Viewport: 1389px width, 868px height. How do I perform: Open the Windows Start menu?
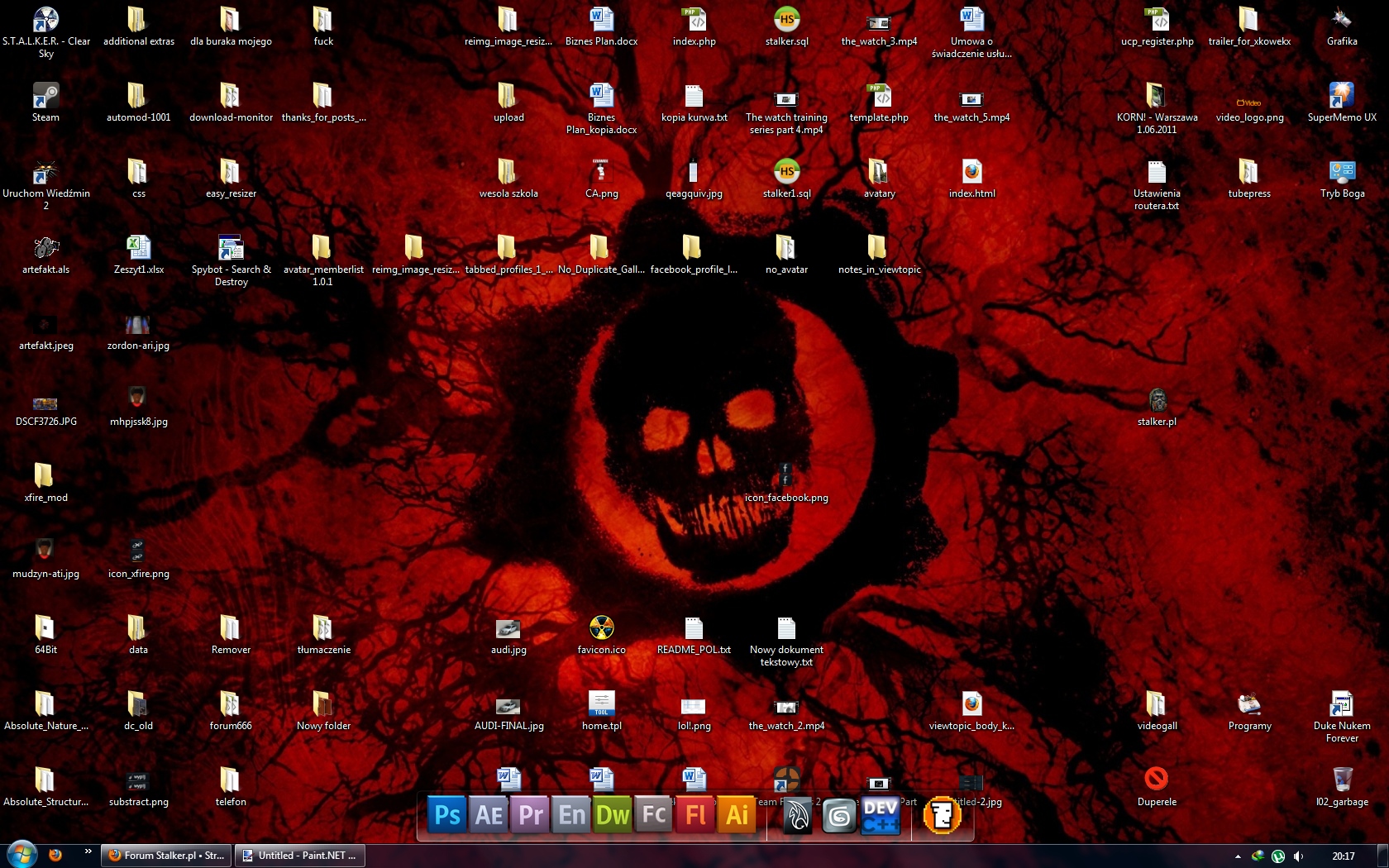point(21,854)
